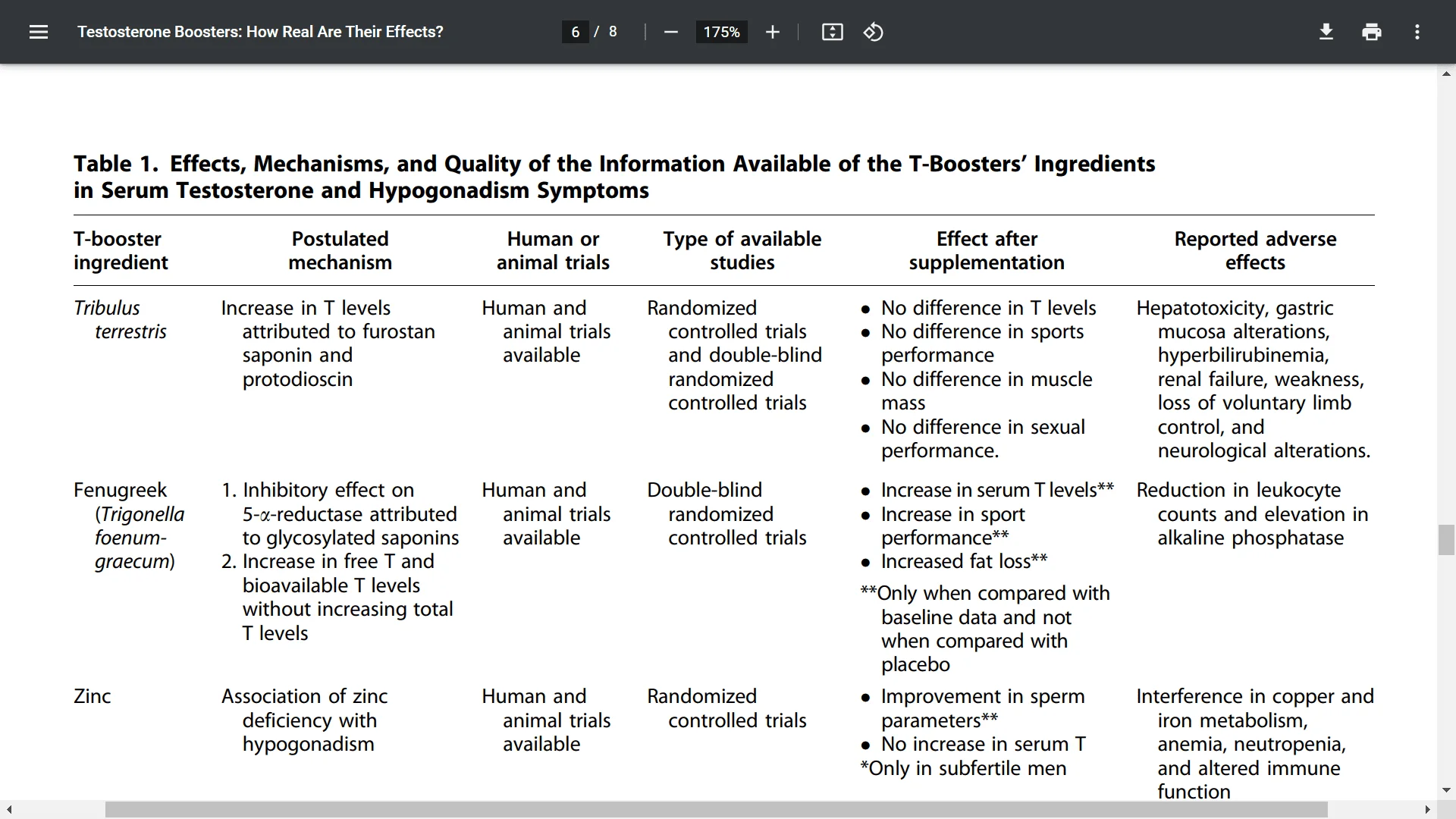This screenshot has width=1456, height=819.
Task: Click the vertical scrollbar down arrow
Action: [1446, 790]
